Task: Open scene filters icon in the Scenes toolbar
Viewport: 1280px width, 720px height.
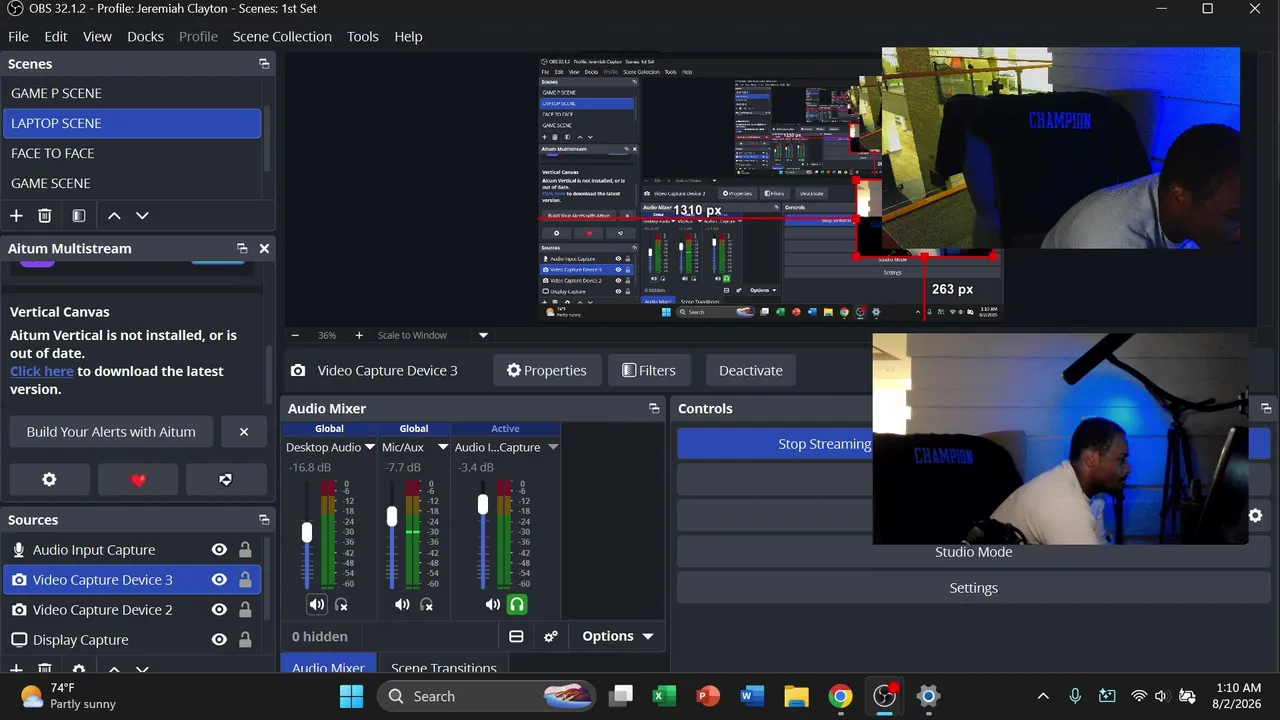Action: point(79,216)
